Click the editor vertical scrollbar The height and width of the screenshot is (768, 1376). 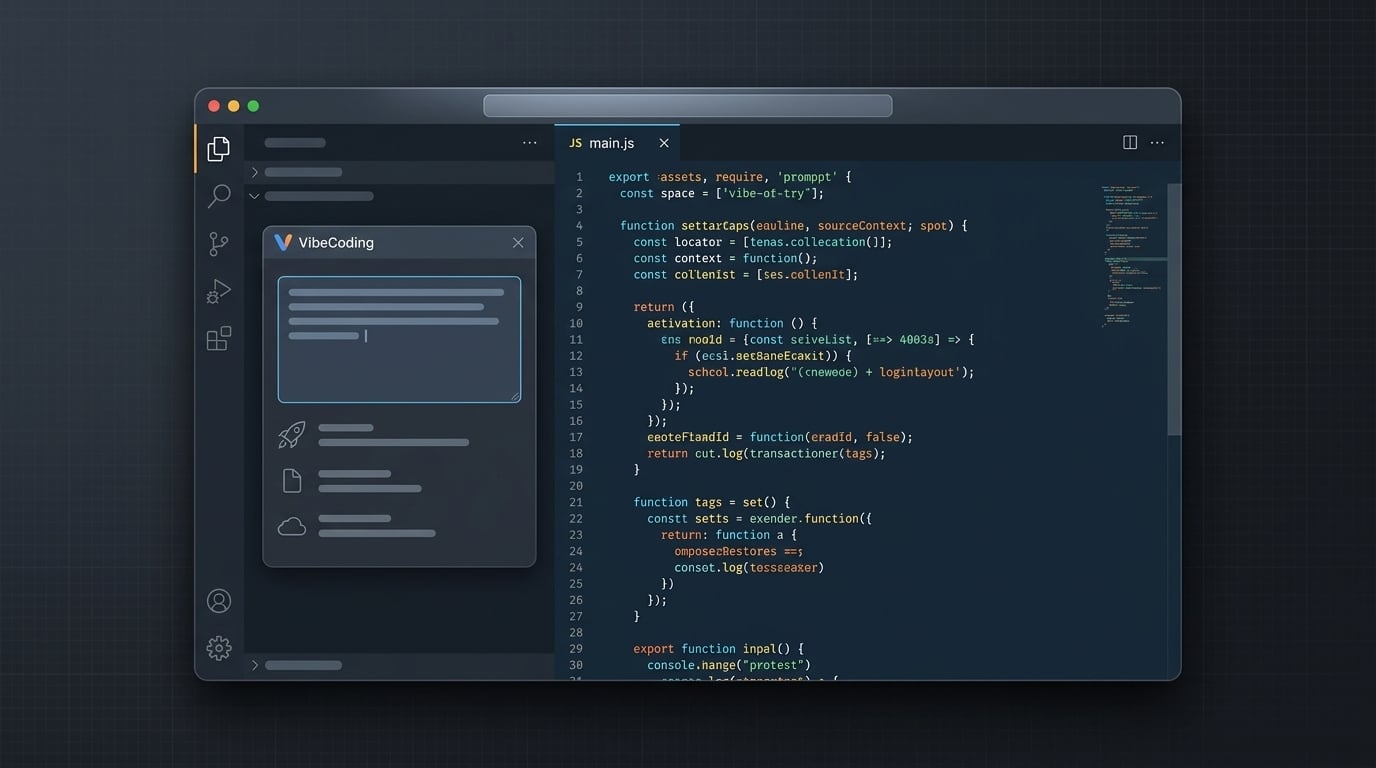click(x=1174, y=310)
